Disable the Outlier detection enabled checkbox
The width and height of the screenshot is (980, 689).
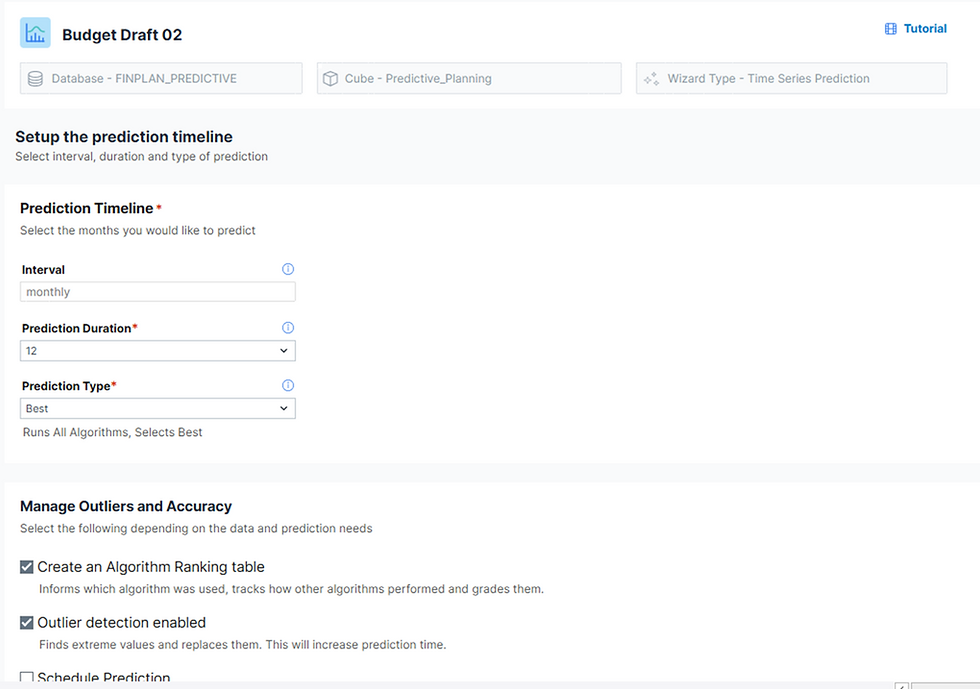pyautogui.click(x=26, y=623)
